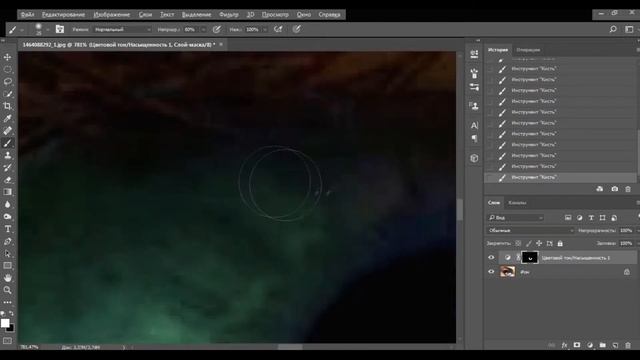Open the Окно menu
Image resolution: width=640 pixels, height=360 pixels.
point(303,15)
